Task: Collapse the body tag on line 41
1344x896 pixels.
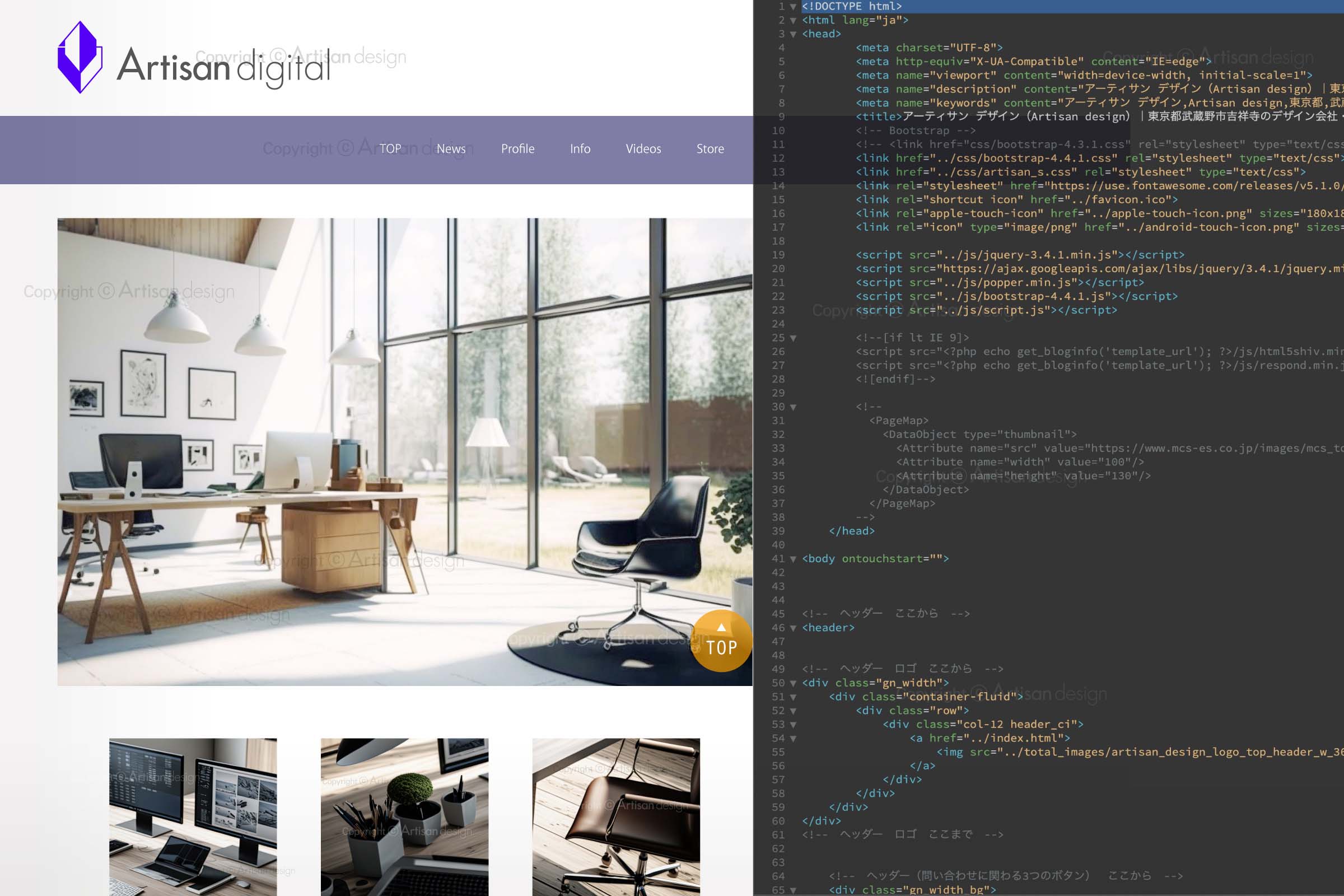Action: 793,558
